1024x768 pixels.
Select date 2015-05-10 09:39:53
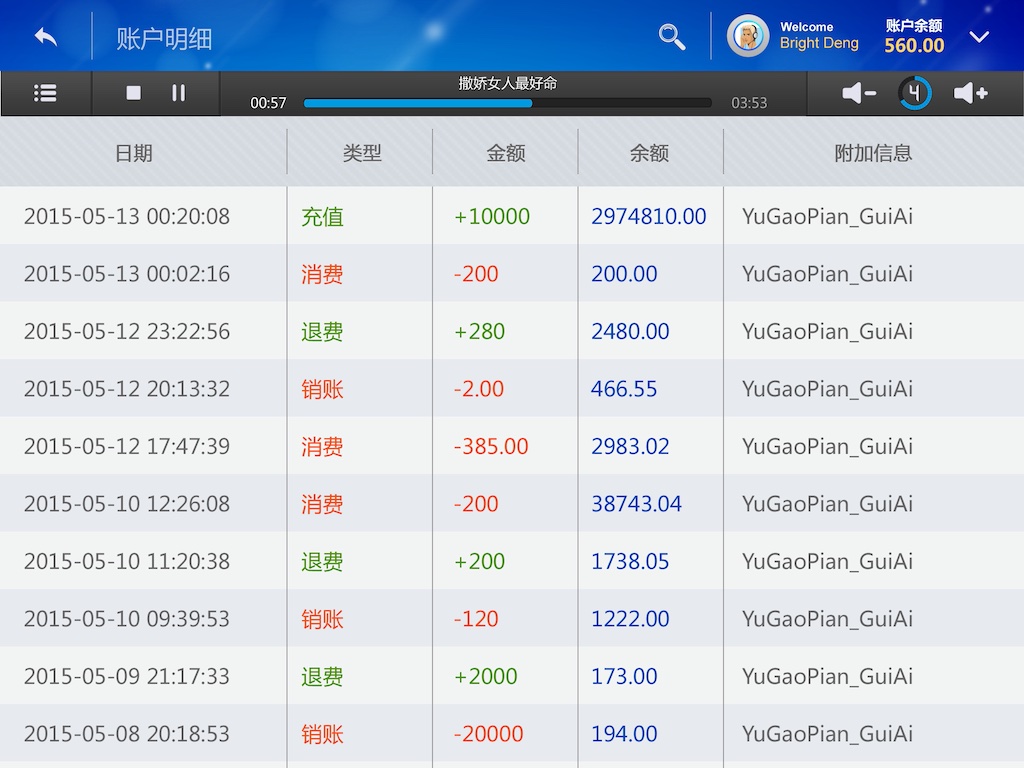pos(127,618)
